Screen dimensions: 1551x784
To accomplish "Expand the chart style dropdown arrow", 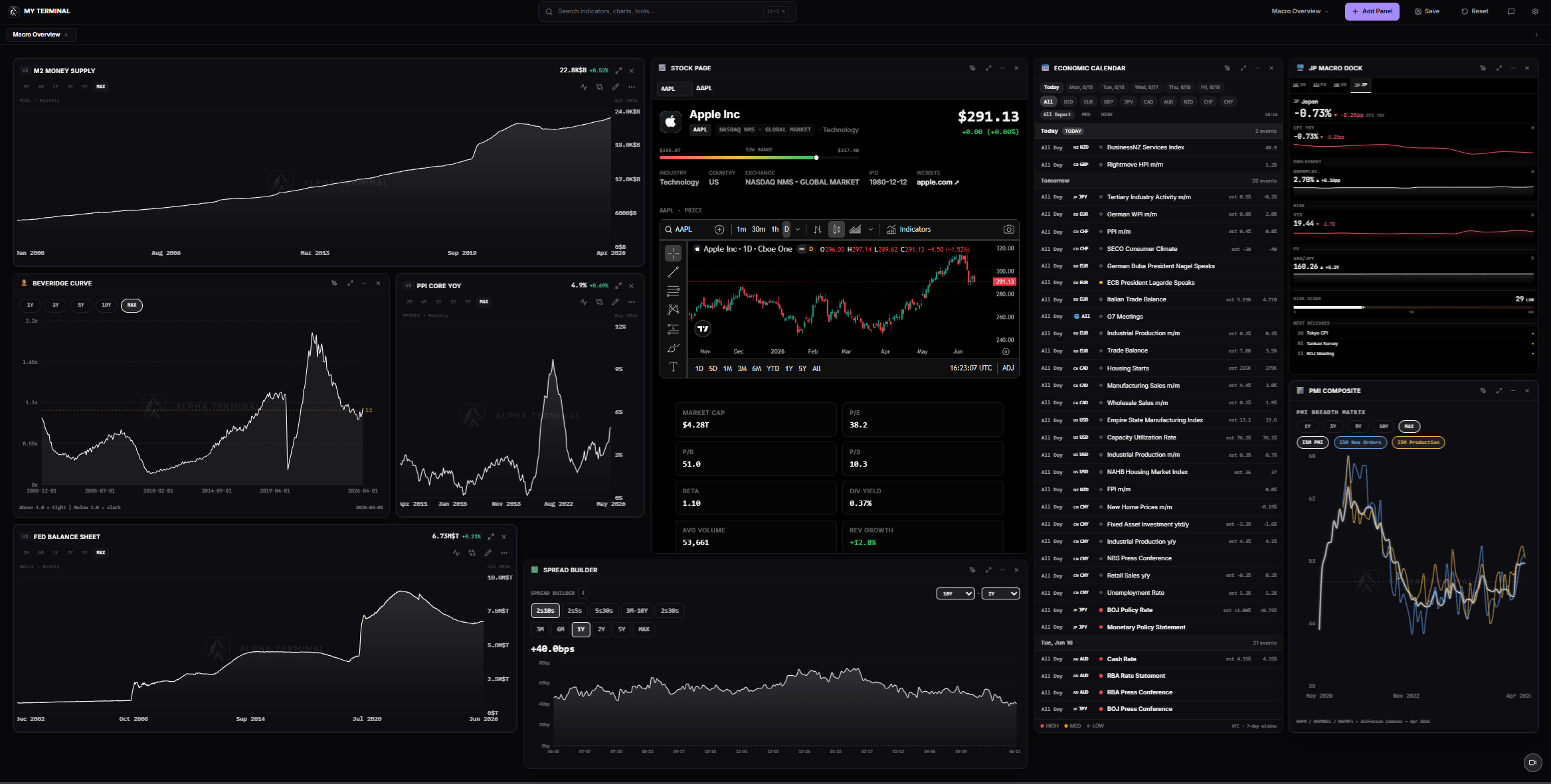I will pos(870,230).
